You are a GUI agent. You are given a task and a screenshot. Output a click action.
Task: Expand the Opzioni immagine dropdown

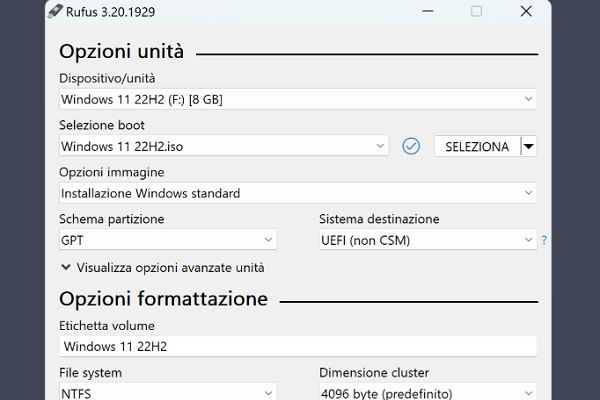coord(297,193)
